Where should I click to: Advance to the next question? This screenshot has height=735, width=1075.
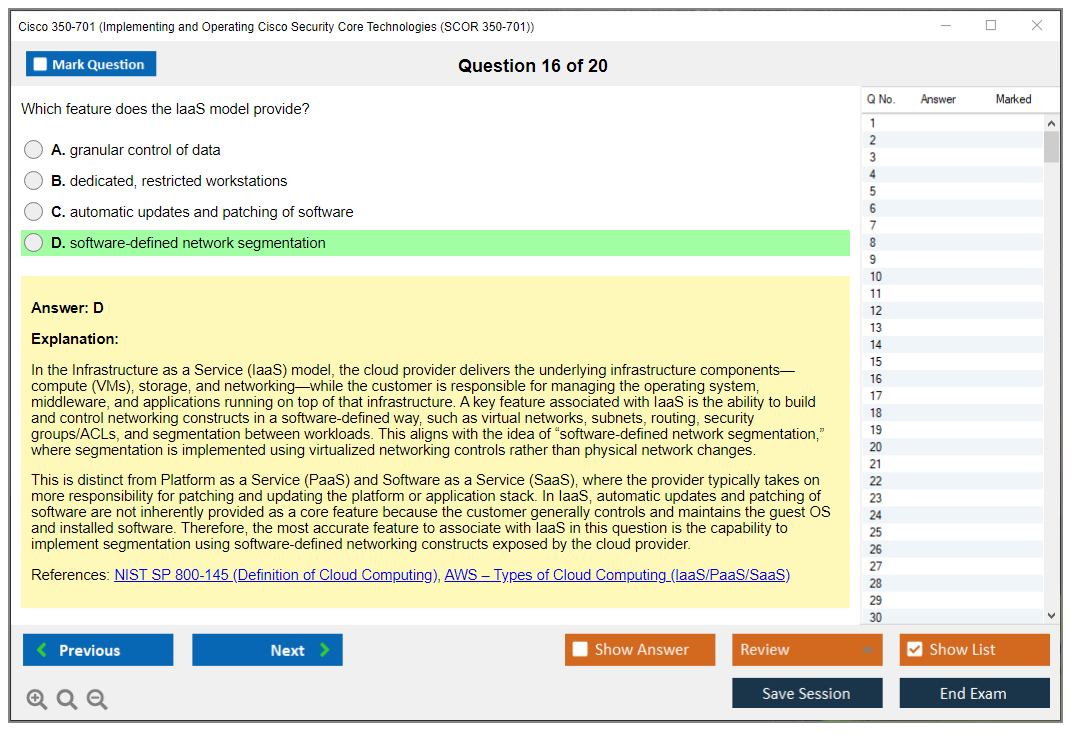pos(267,650)
